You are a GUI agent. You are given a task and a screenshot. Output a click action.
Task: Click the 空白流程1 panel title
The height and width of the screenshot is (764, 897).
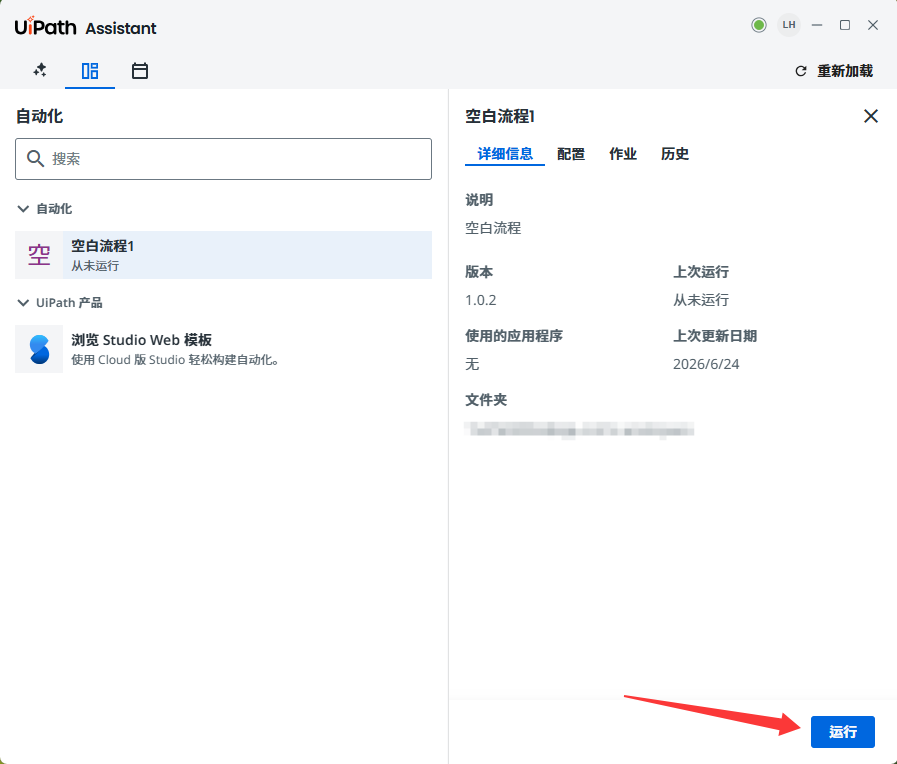click(x=500, y=116)
